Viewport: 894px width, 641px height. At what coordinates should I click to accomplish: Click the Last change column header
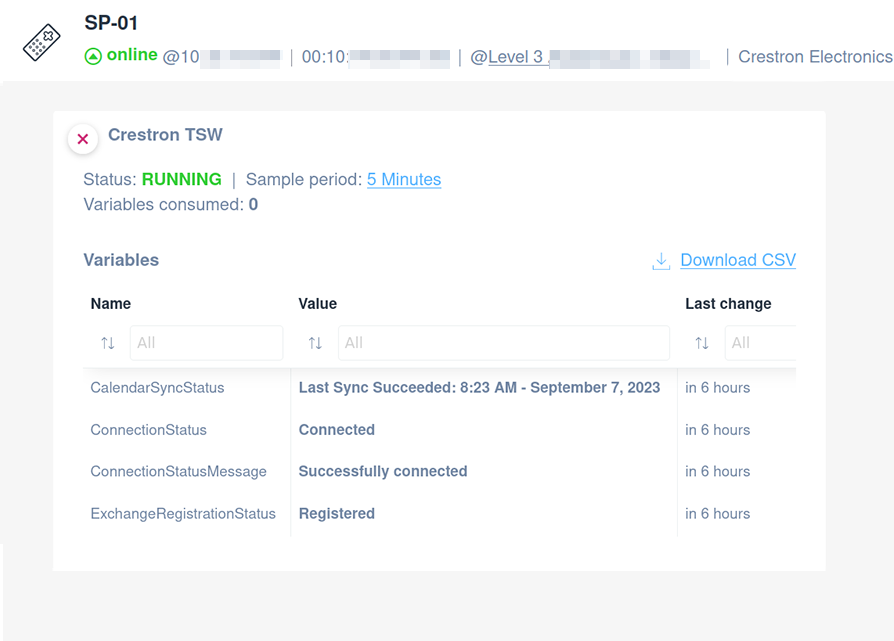(x=728, y=303)
